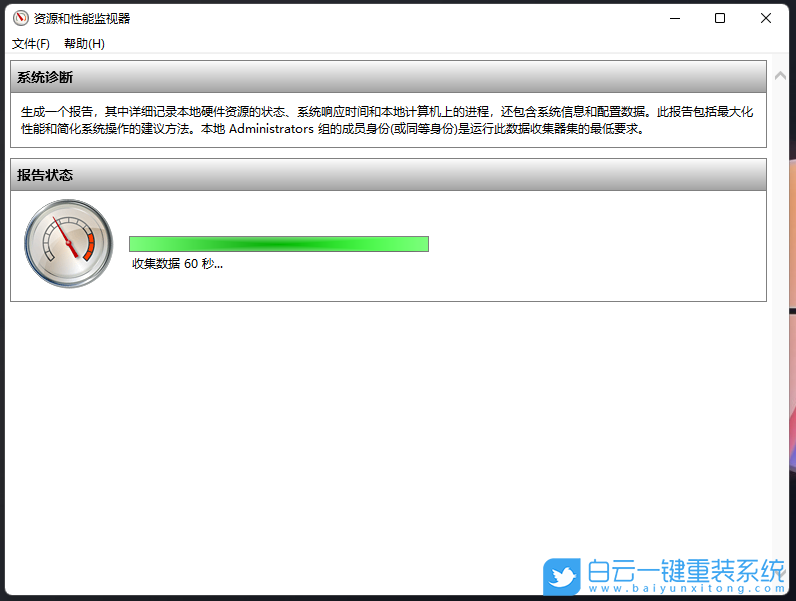Click the Resource Monitor app icon in title bar
Viewport: 796px width, 601px height.
pyautogui.click(x=21, y=18)
